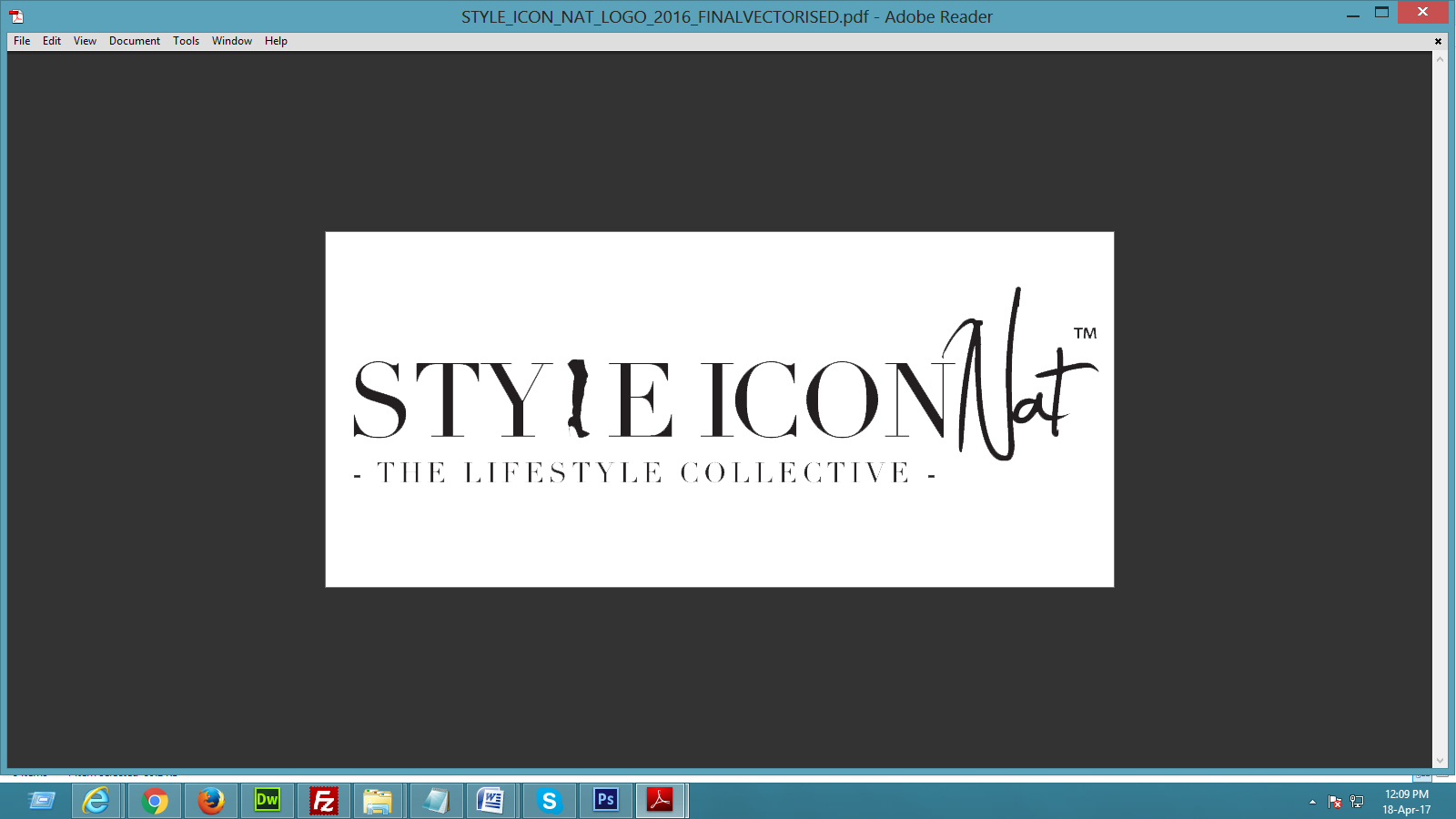Open Skype from the taskbar
The height and width of the screenshot is (819, 1456).
click(x=549, y=801)
